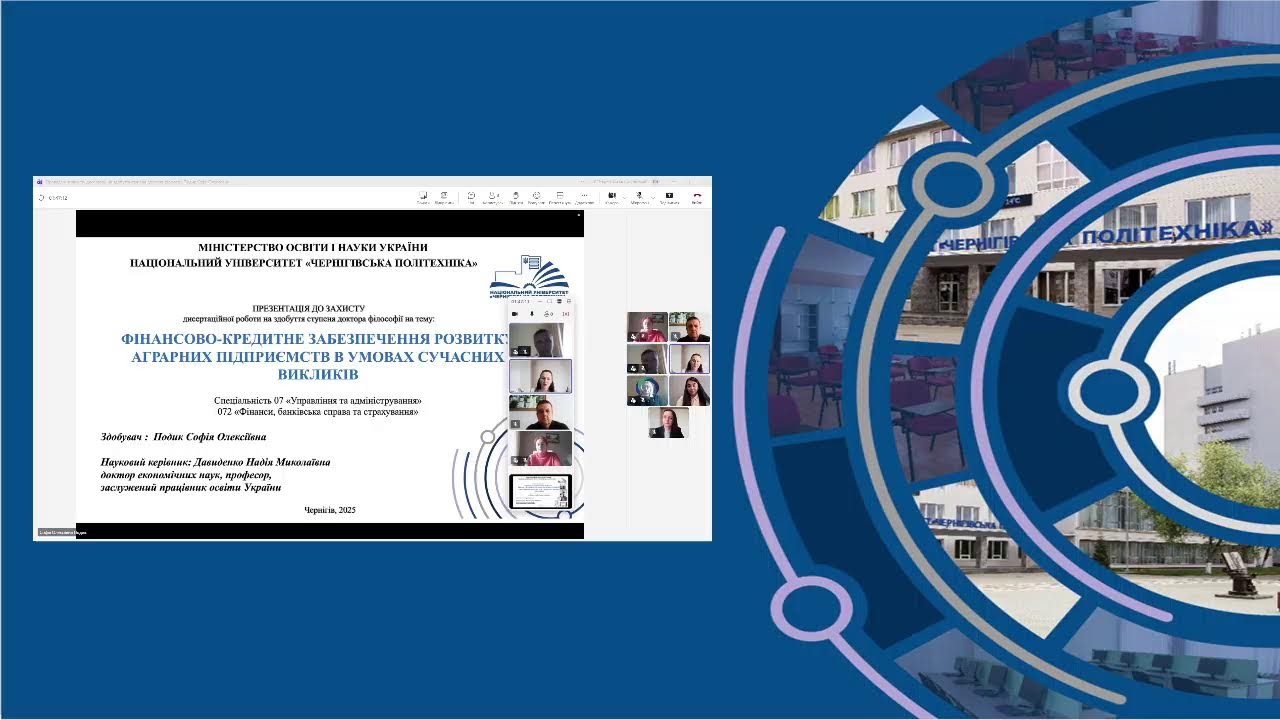Select second-row left gallery participant tile

click(x=647, y=359)
